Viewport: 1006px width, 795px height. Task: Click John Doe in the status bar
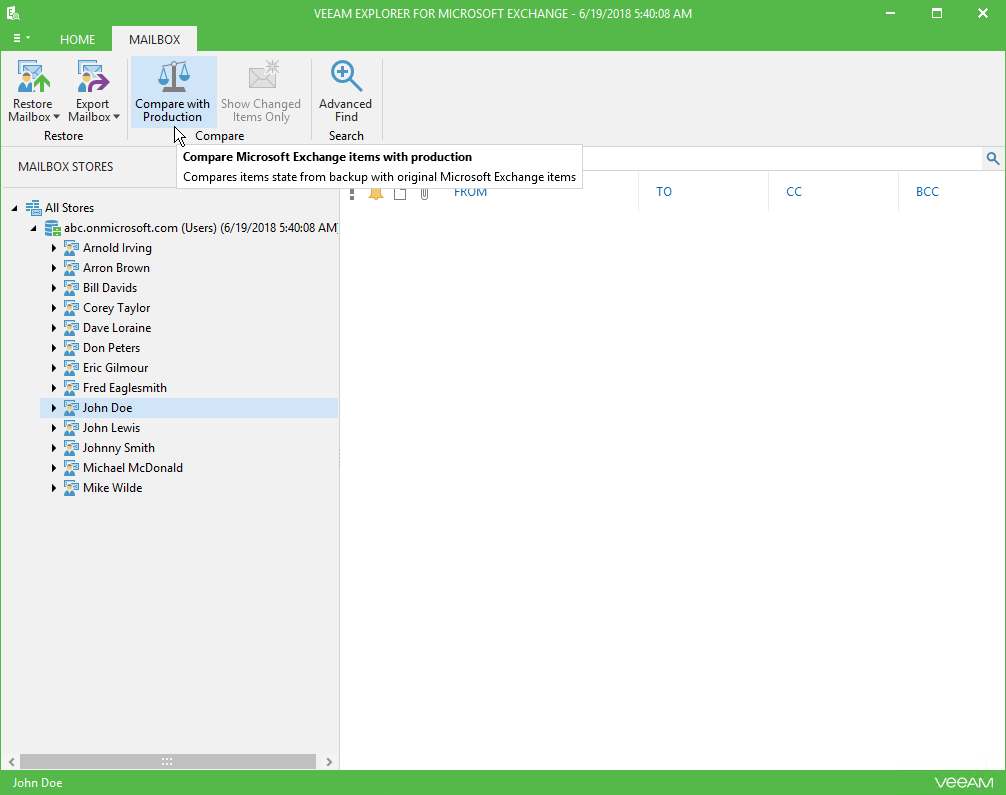coord(37,783)
